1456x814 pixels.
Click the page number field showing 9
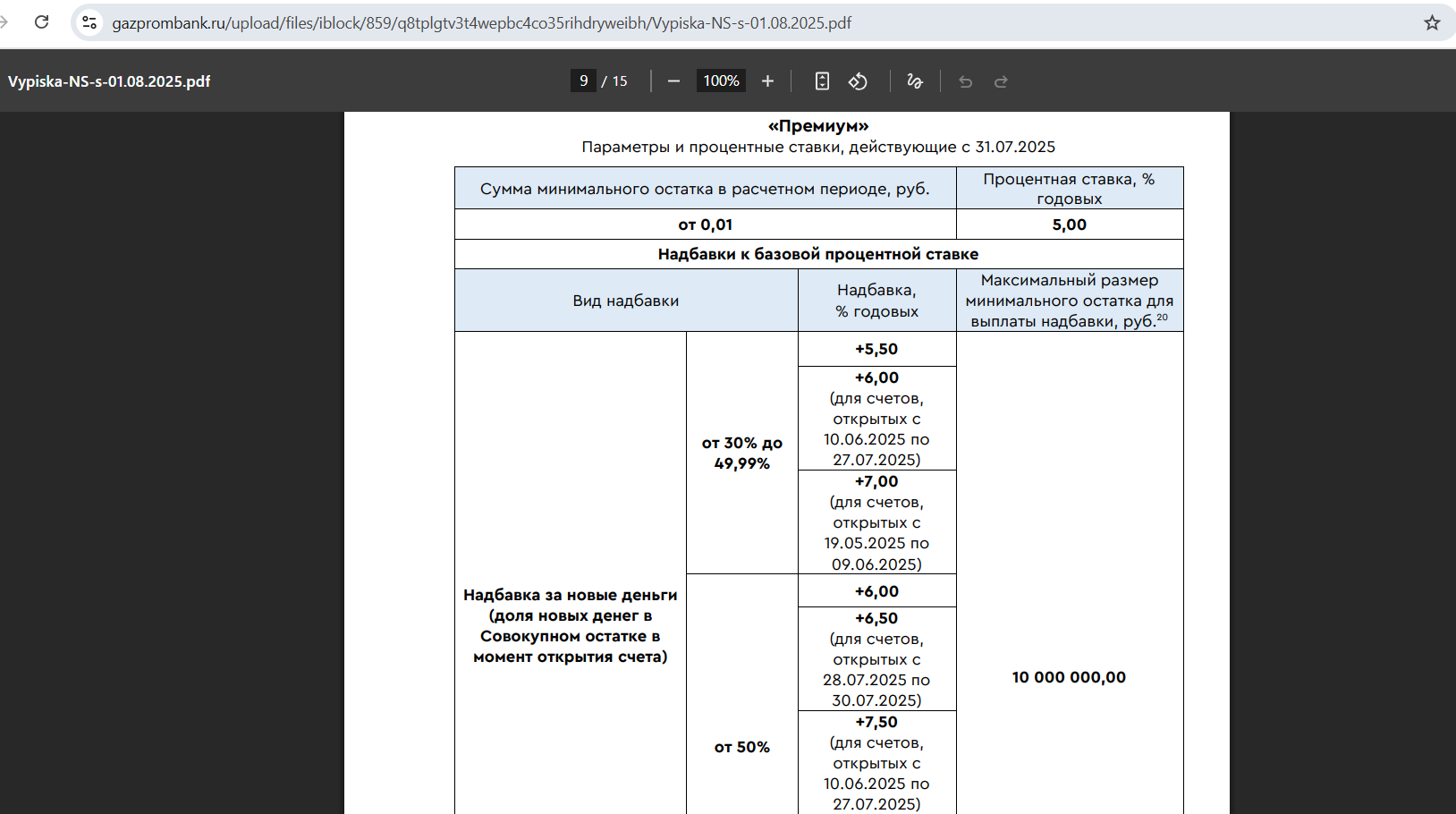(x=583, y=81)
